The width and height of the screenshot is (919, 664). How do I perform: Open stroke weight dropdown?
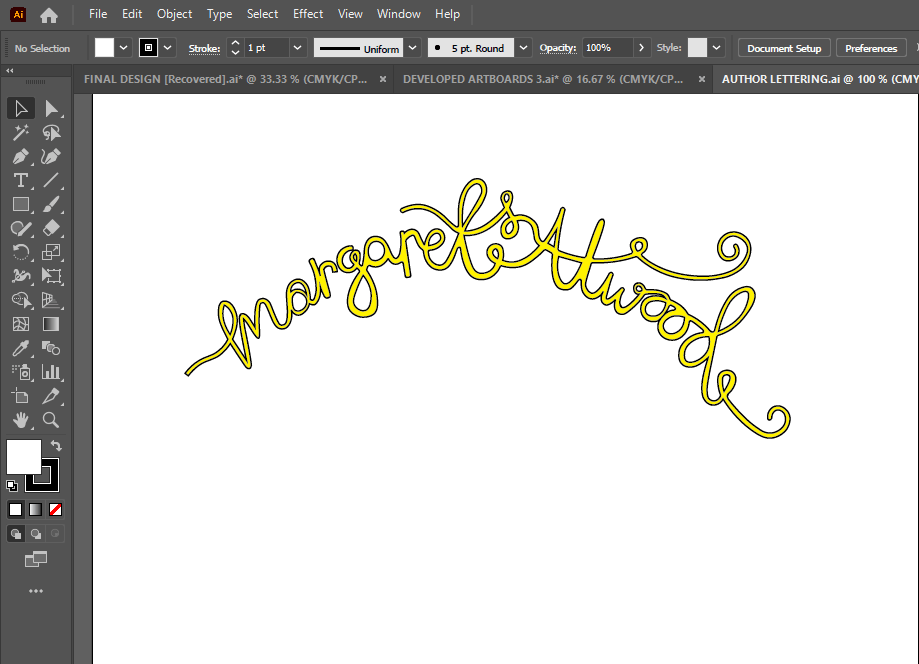(297, 48)
